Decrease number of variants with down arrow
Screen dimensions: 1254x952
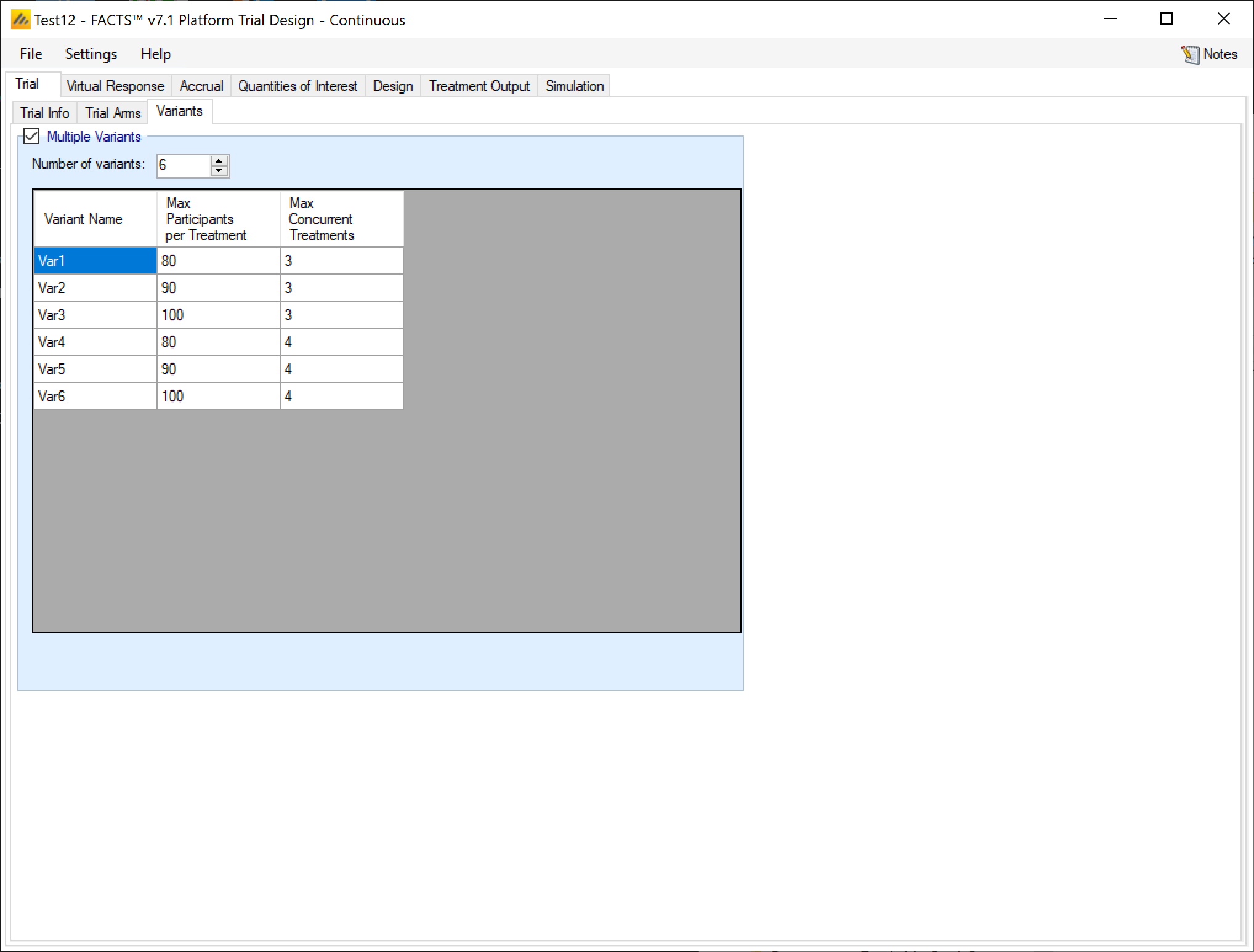click(219, 171)
